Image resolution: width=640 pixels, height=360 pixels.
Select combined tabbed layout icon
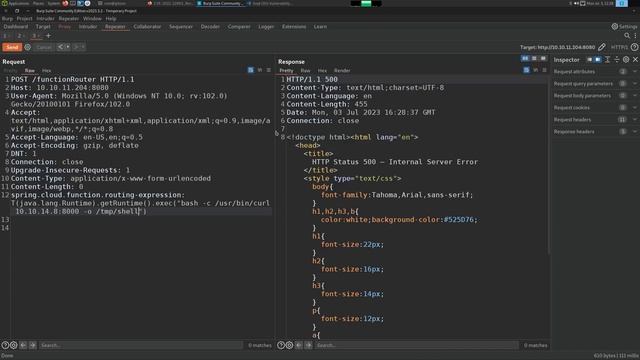[x=543, y=59]
